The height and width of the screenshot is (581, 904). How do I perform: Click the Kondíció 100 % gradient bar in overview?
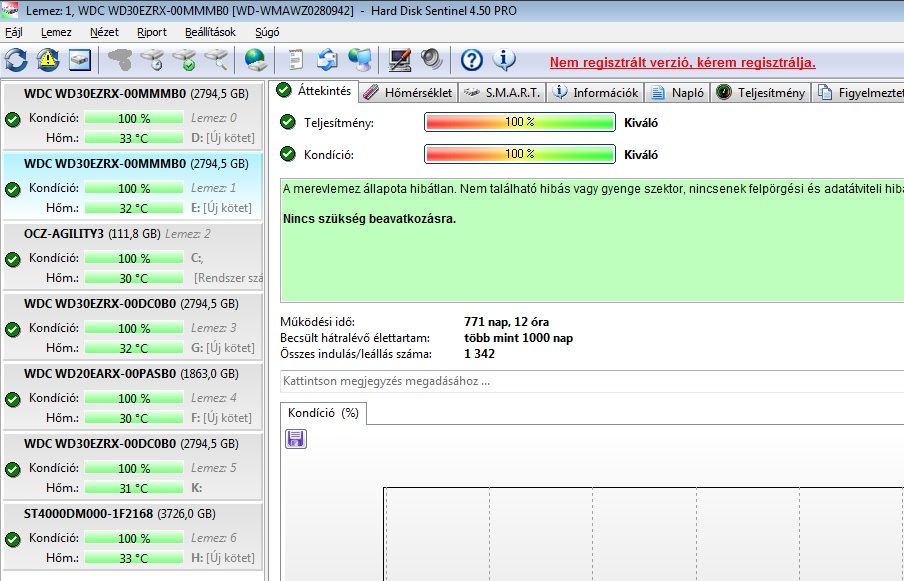(519, 154)
